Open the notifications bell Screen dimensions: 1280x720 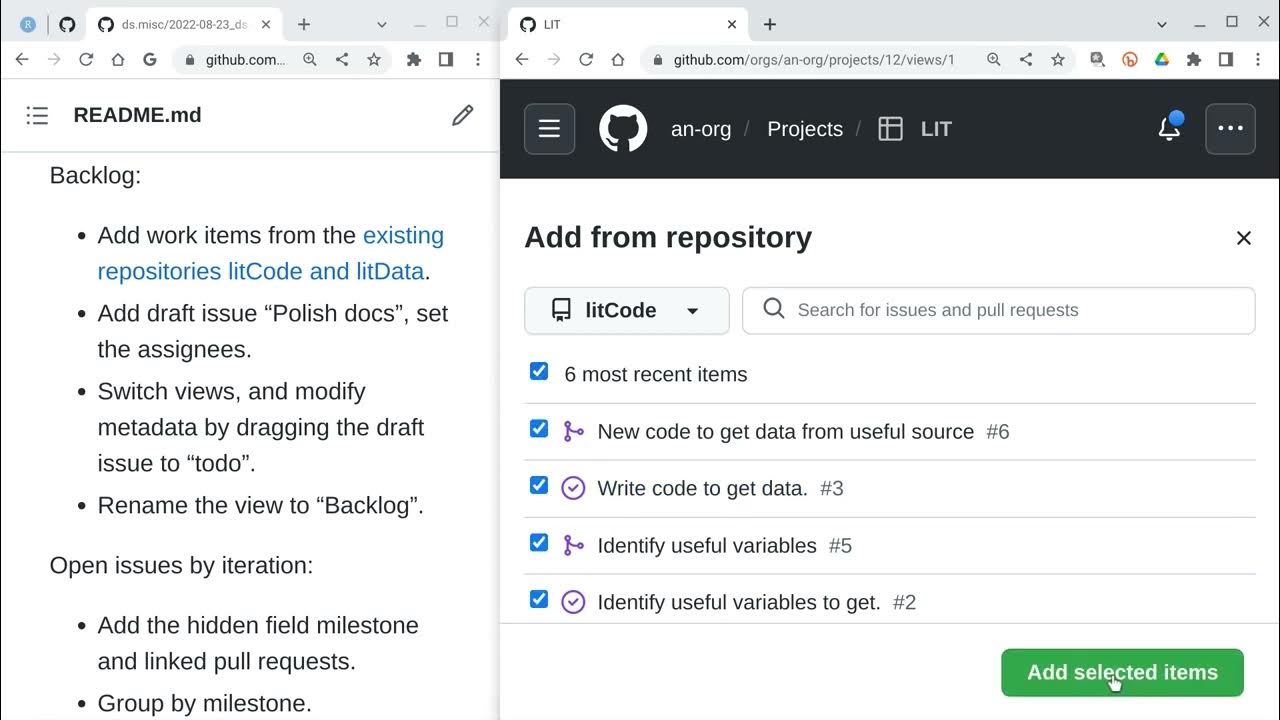click(x=1169, y=128)
